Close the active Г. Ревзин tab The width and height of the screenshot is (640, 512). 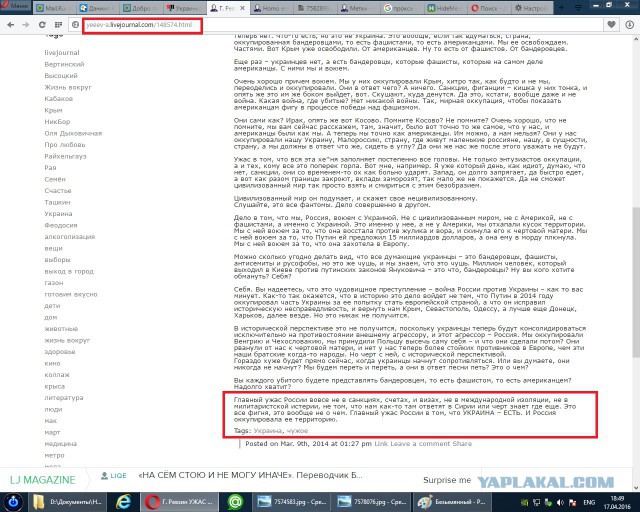[x=242, y=8]
